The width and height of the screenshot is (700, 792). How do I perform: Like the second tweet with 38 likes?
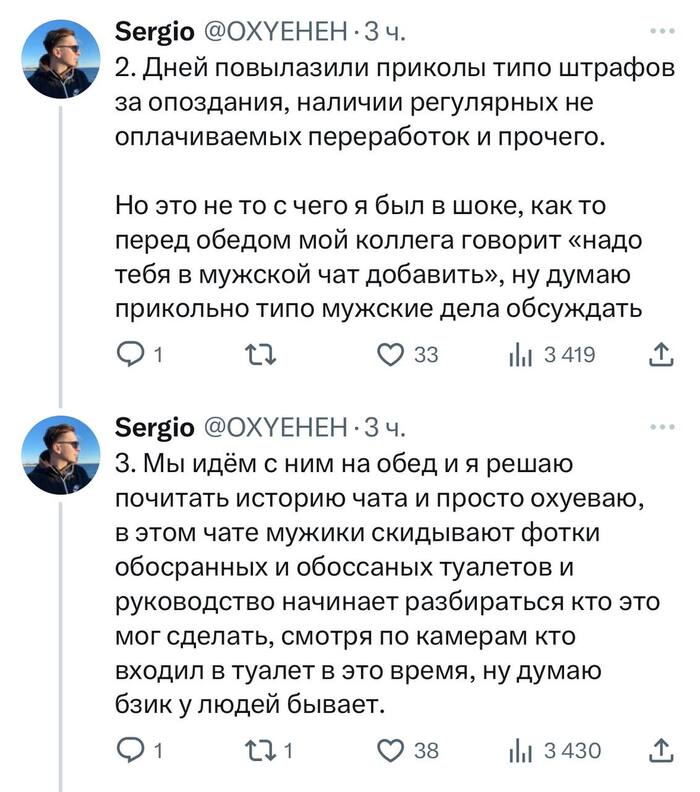tap(391, 750)
